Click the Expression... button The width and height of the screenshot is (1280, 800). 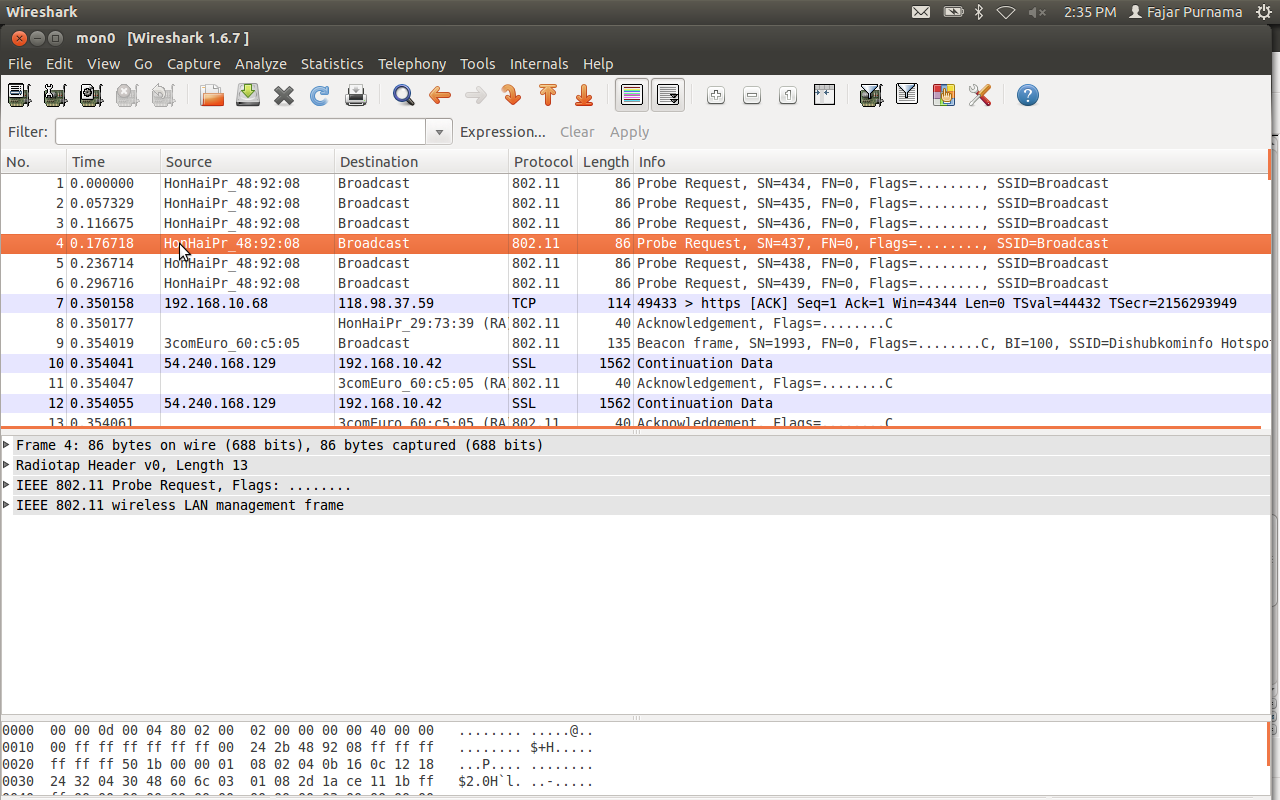[x=503, y=132]
